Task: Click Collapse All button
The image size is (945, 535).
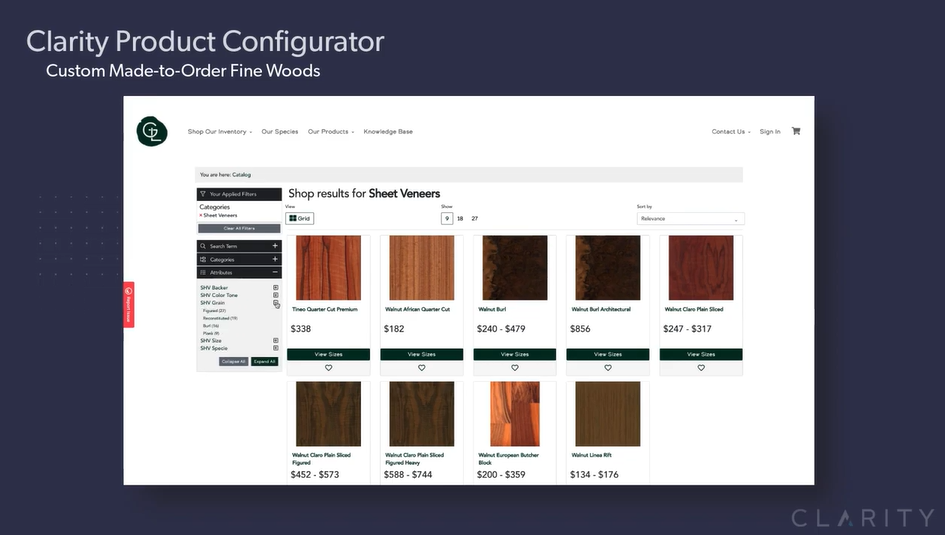Action: [x=233, y=361]
